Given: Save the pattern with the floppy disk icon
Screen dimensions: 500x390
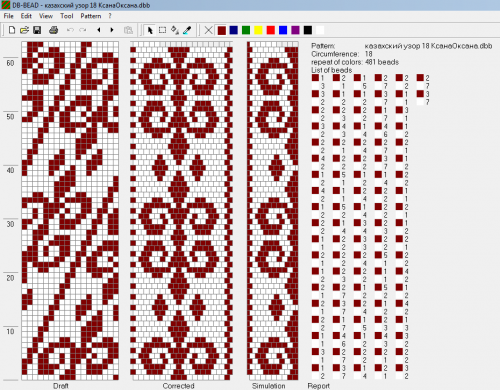Looking at the screenshot, I should click(37, 30).
